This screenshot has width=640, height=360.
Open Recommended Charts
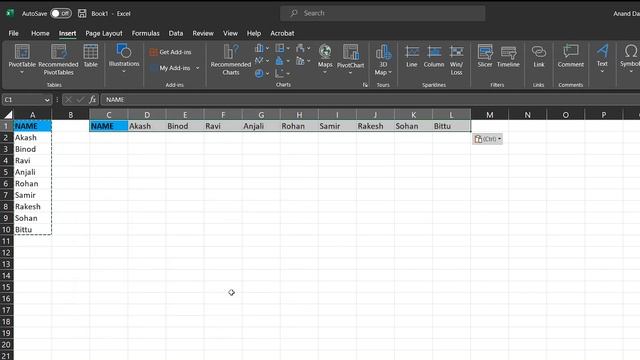[231, 60]
